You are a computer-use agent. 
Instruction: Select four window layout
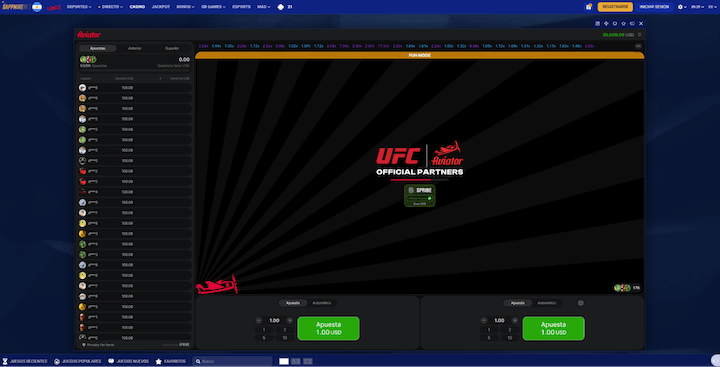point(308,361)
